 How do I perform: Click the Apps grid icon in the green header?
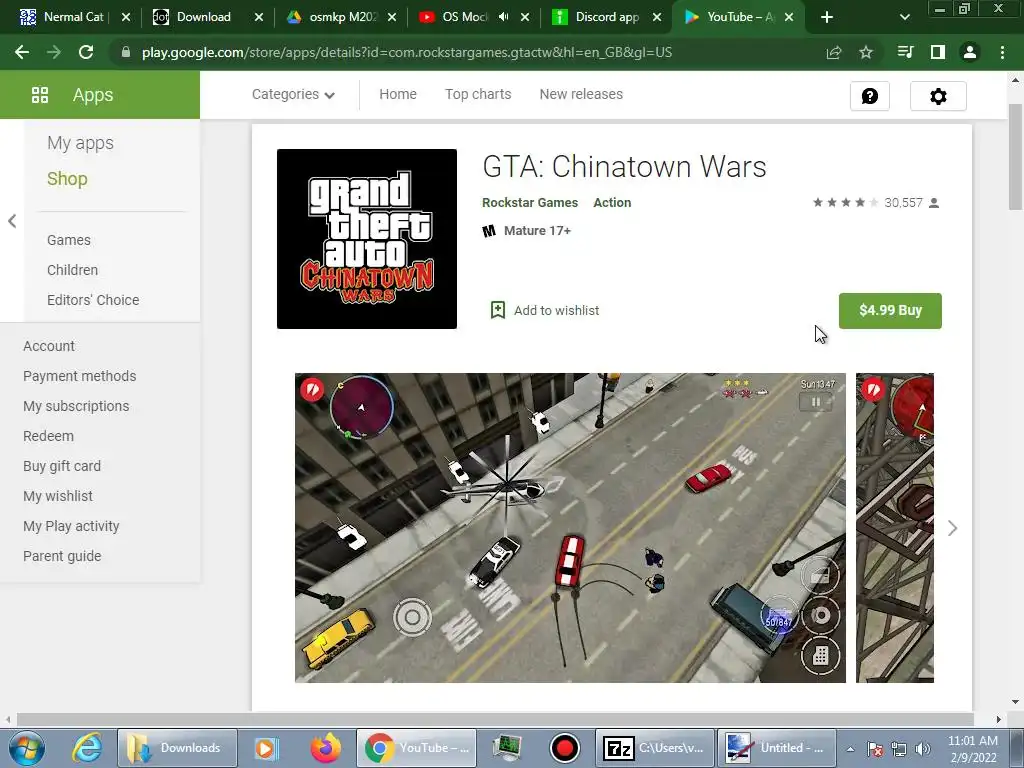tap(40, 95)
